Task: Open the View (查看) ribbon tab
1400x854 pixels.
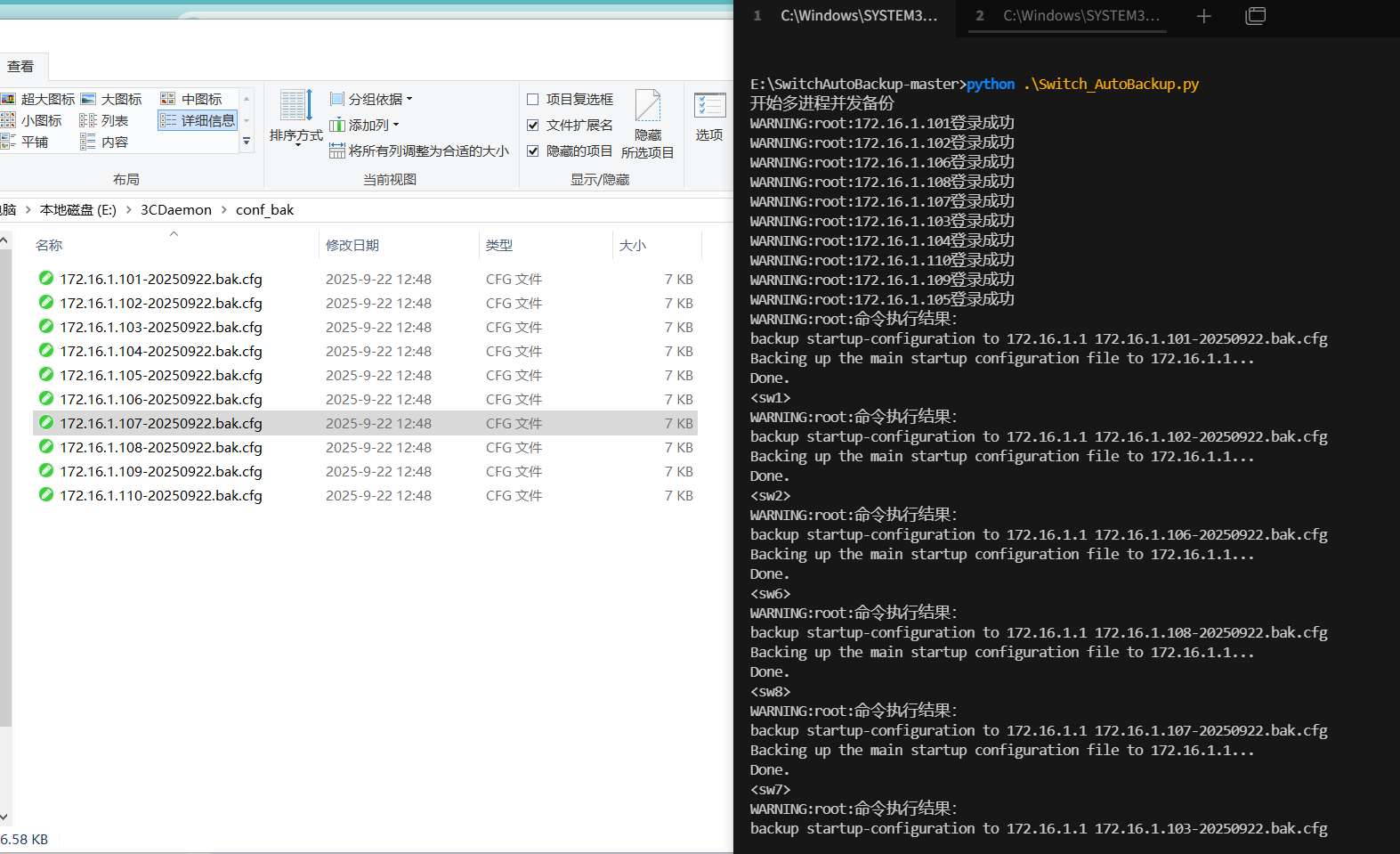Action: pos(20,67)
